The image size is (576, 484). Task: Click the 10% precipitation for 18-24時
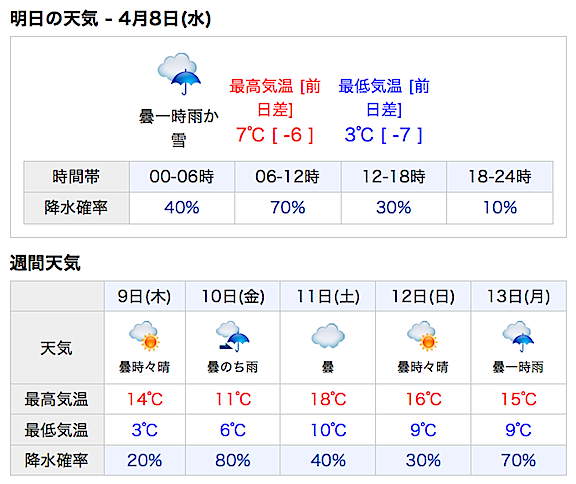(500, 207)
